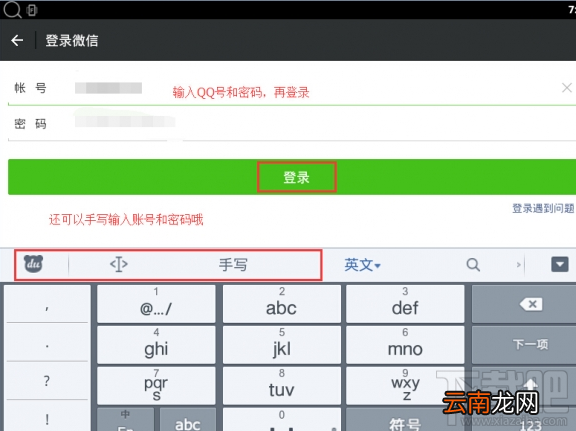Screen dimensions: 576x431
Task: Toggle the 中/En language key
Action: tap(125, 419)
